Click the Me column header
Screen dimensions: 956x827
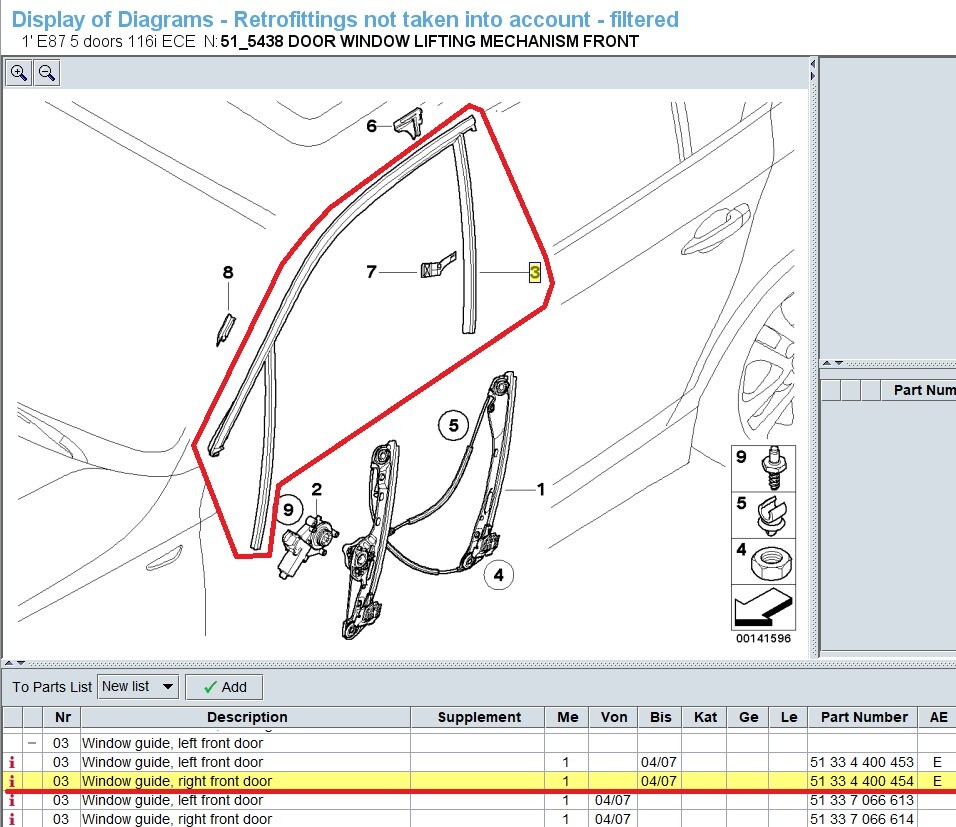tap(567, 717)
